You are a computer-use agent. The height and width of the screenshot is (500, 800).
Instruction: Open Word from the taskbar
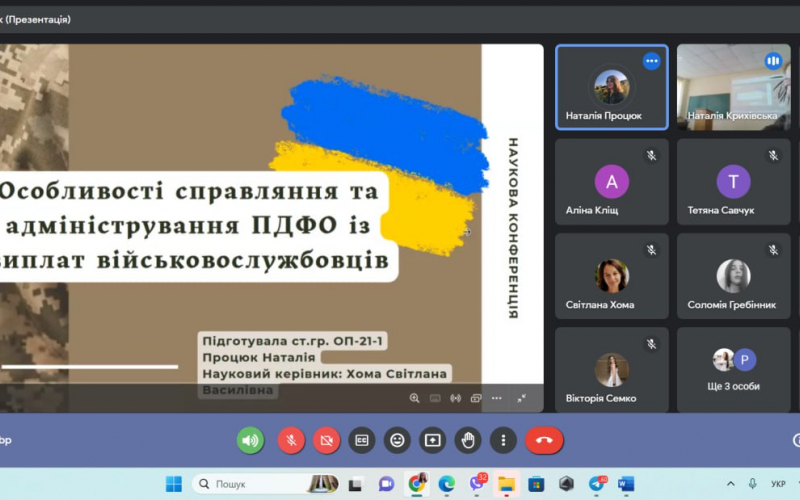(x=626, y=484)
